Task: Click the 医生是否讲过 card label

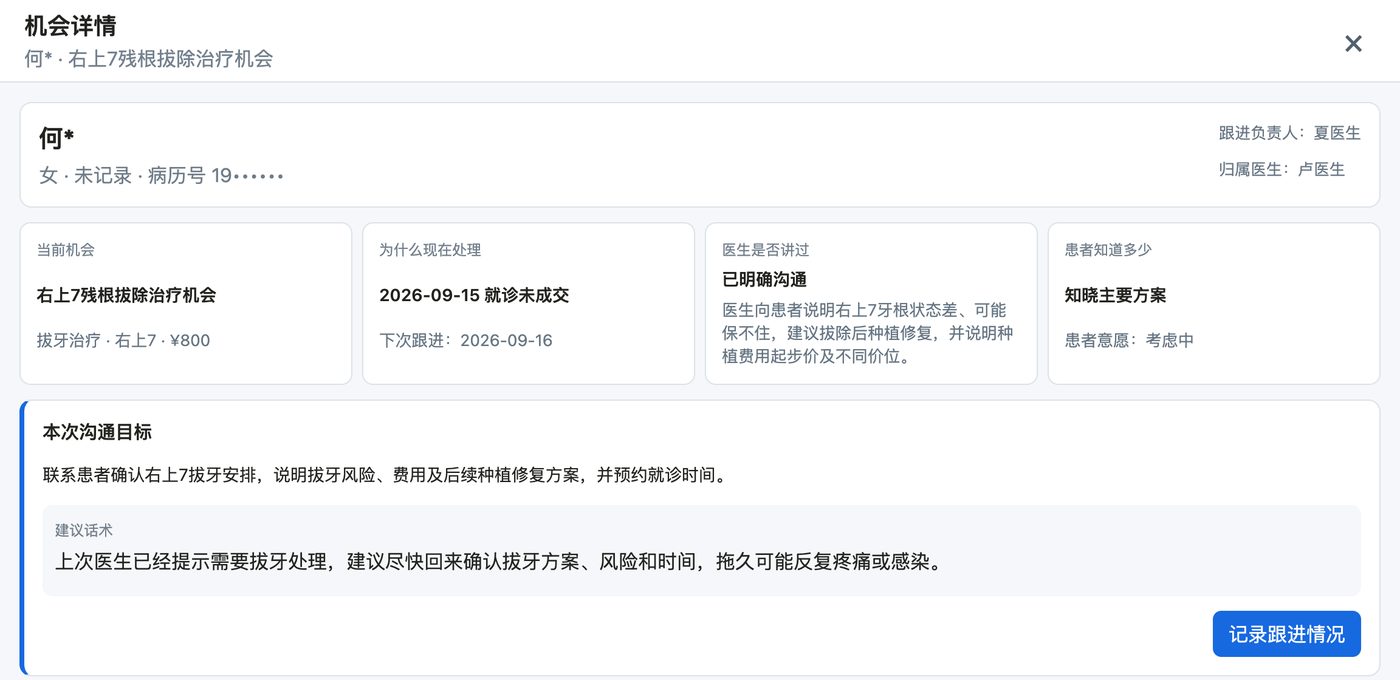Action: [x=766, y=250]
